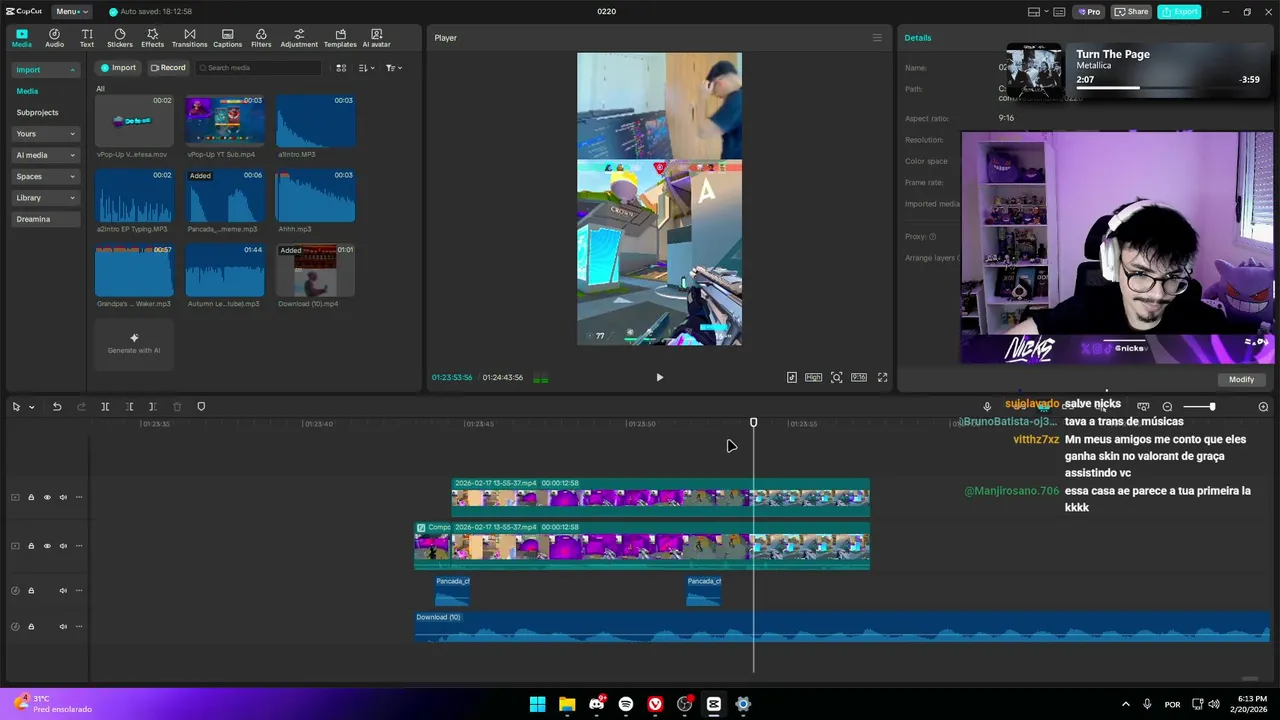Play the preview video
The height and width of the screenshot is (720, 1280).
click(x=659, y=377)
